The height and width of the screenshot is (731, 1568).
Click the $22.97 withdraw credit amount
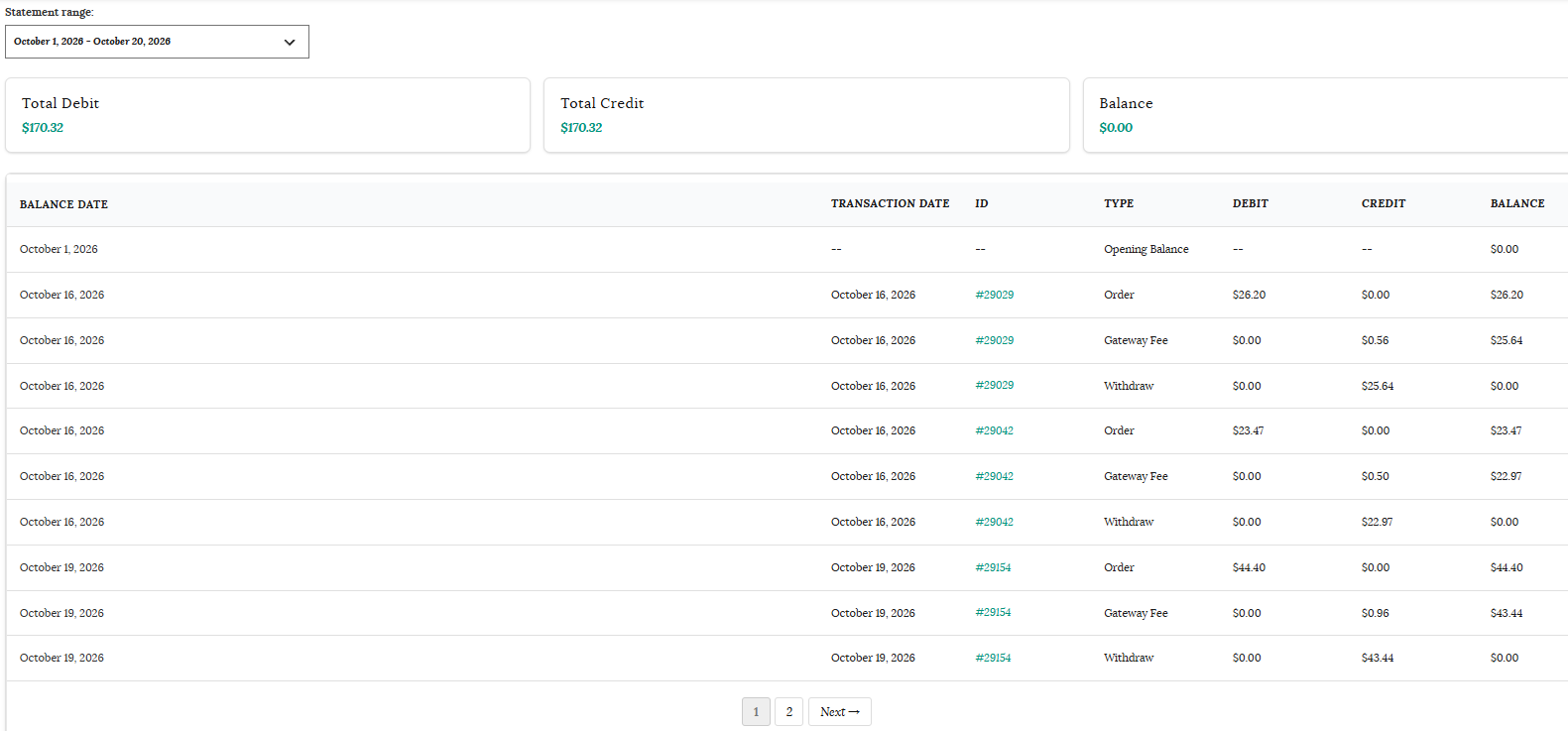click(x=1378, y=522)
